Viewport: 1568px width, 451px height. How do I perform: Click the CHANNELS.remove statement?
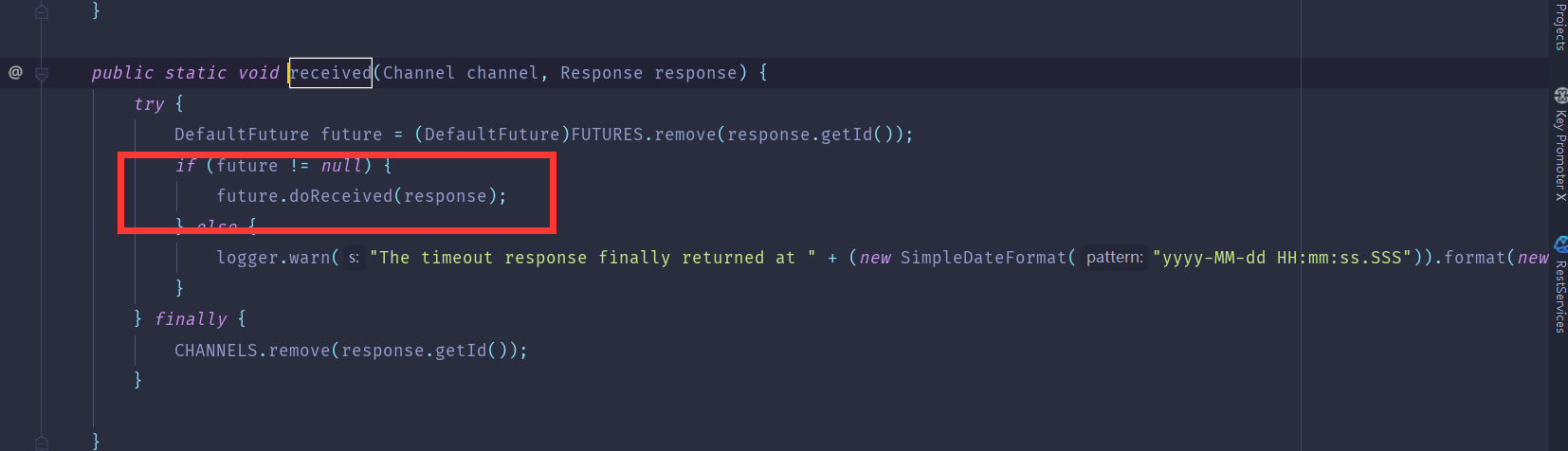(351, 351)
